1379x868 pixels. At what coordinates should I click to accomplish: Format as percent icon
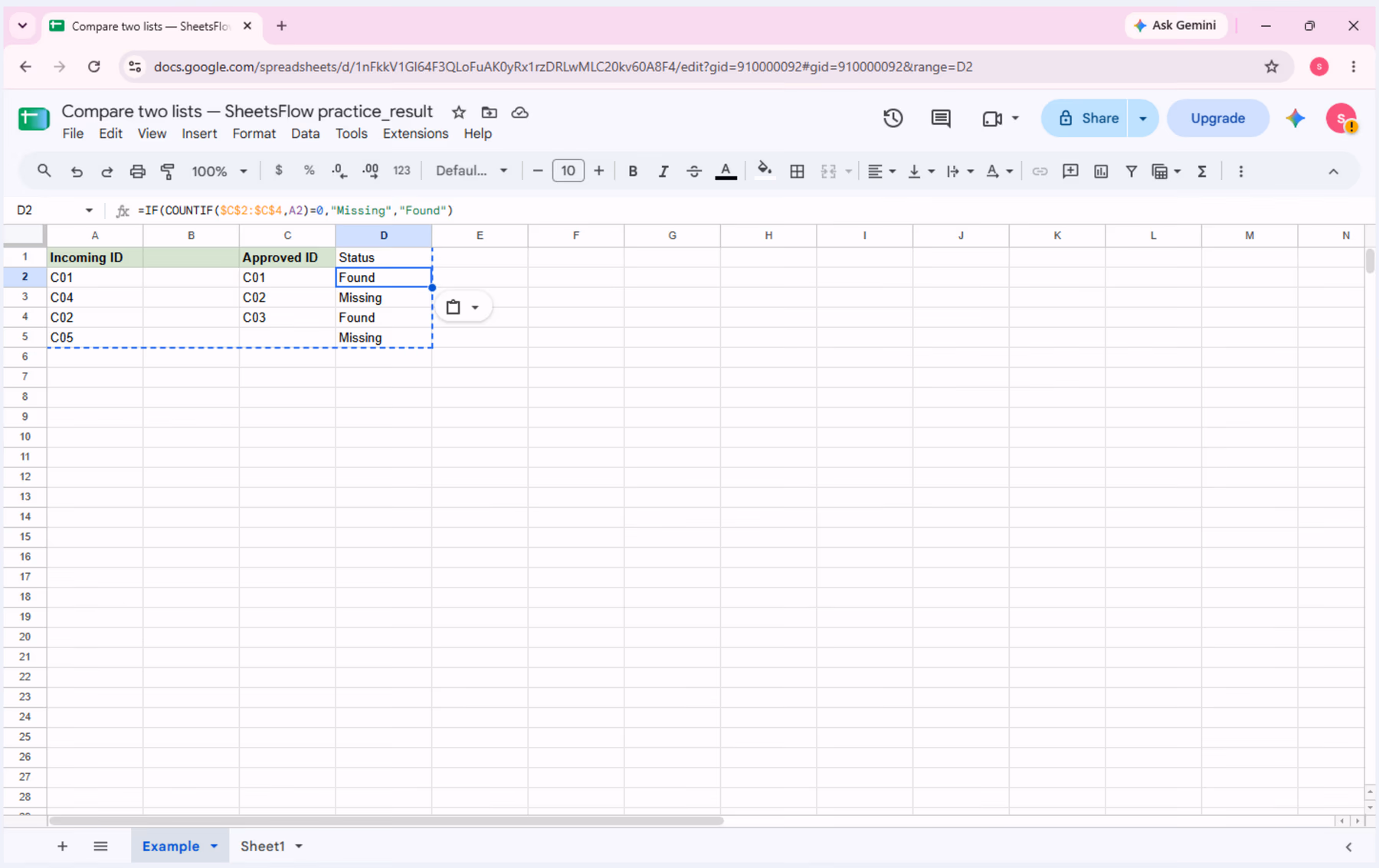(309, 171)
